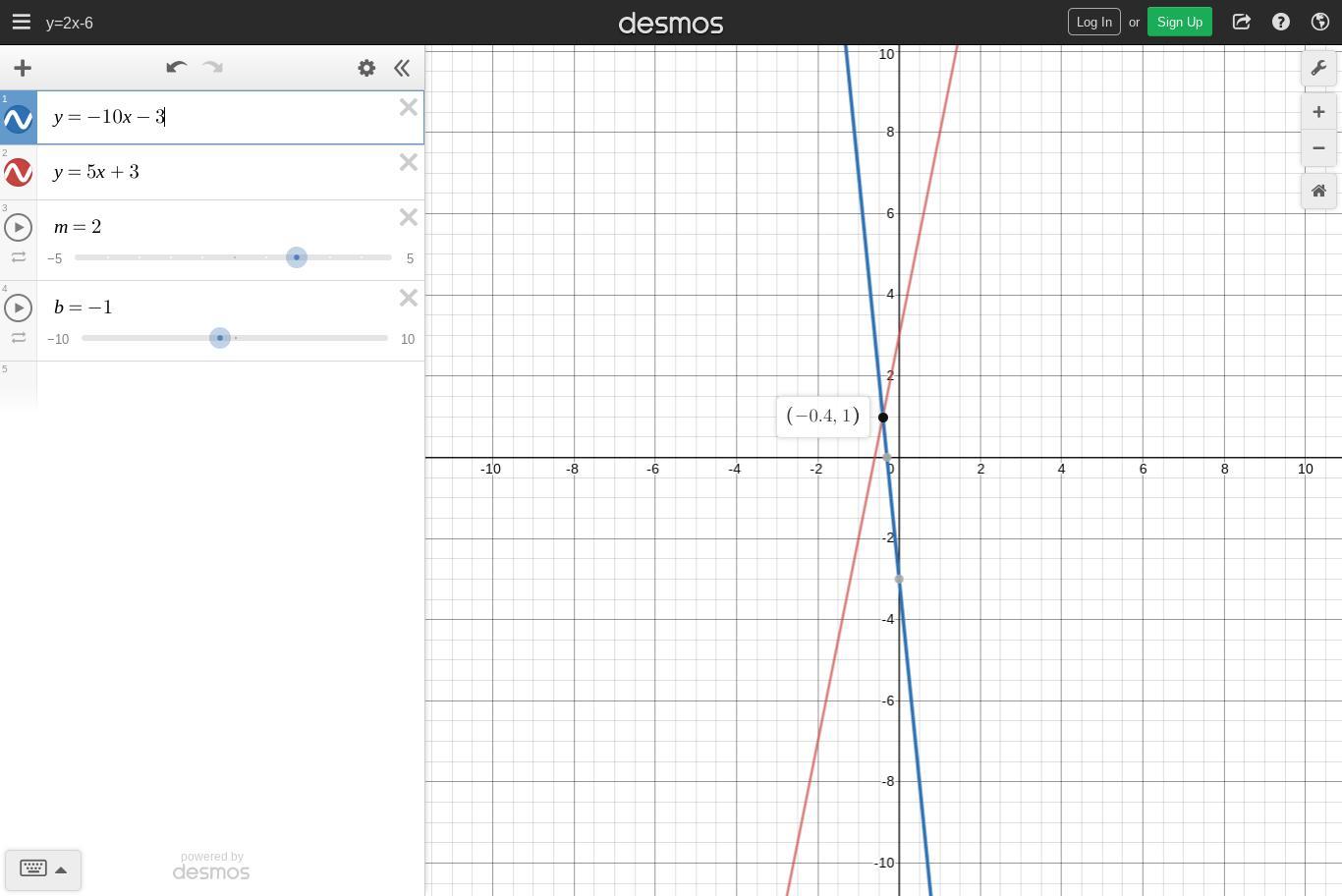Image resolution: width=1342 pixels, height=896 pixels.
Task: Zoom in on the graph
Action: (1318, 112)
